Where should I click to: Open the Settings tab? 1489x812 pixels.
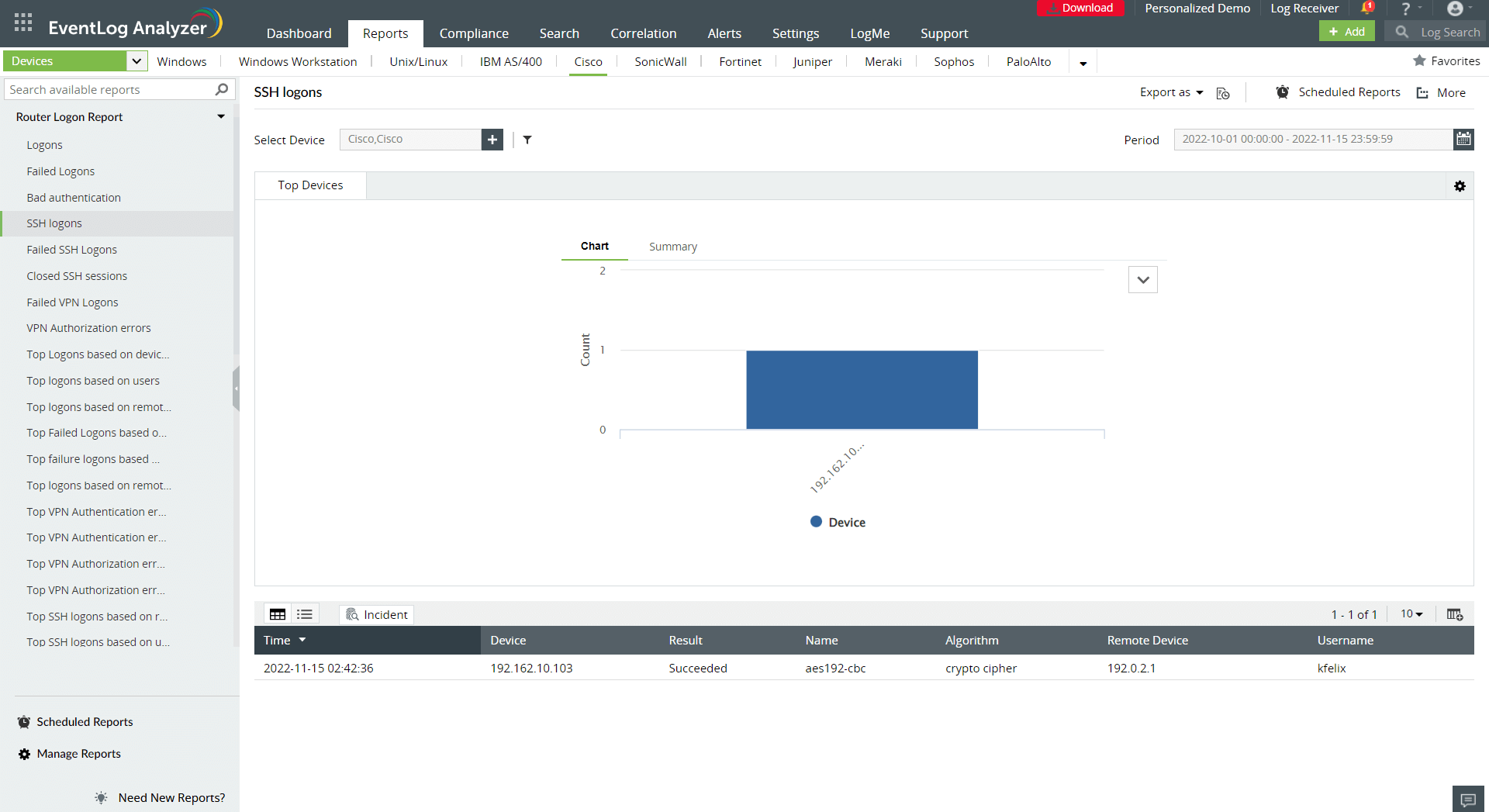click(796, 33)
